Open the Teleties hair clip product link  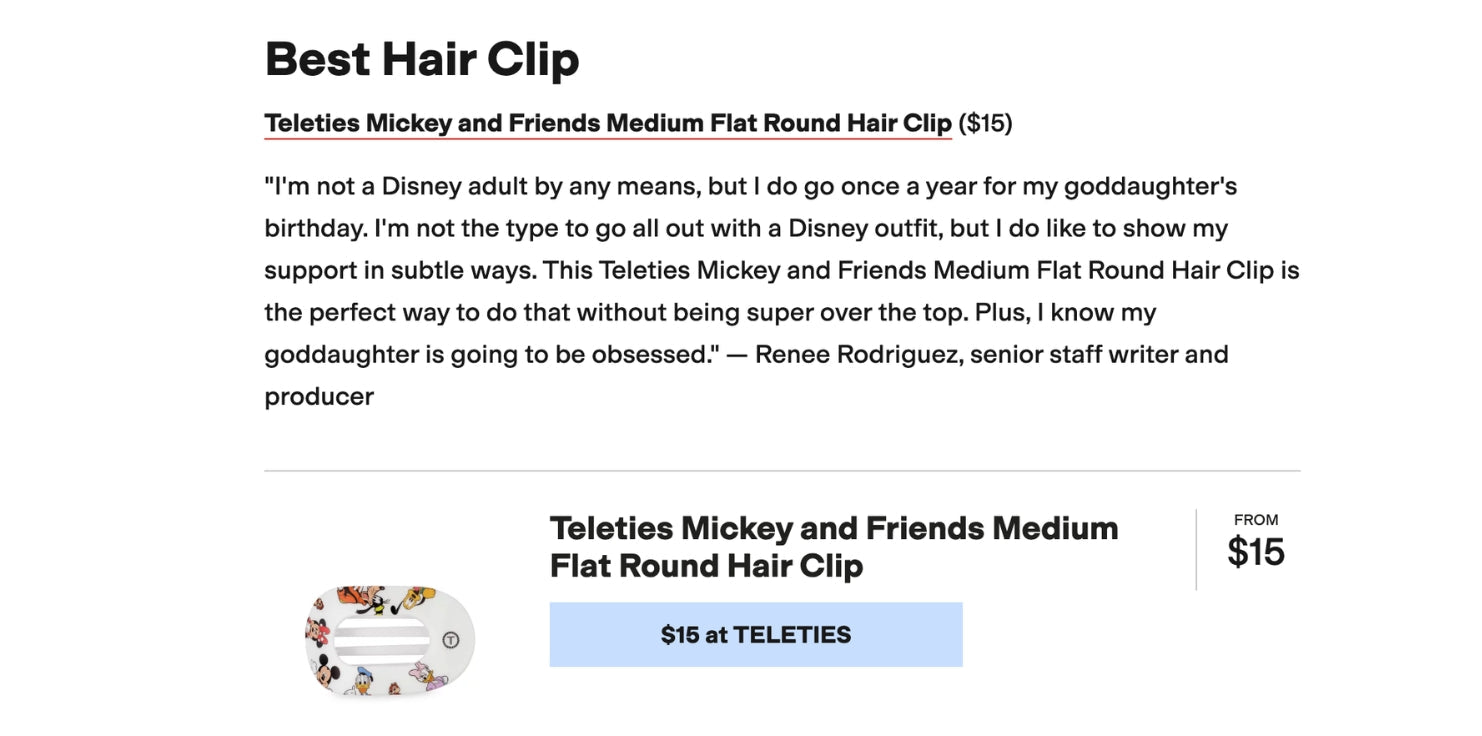pyautogui.click(x=607, y=123)
